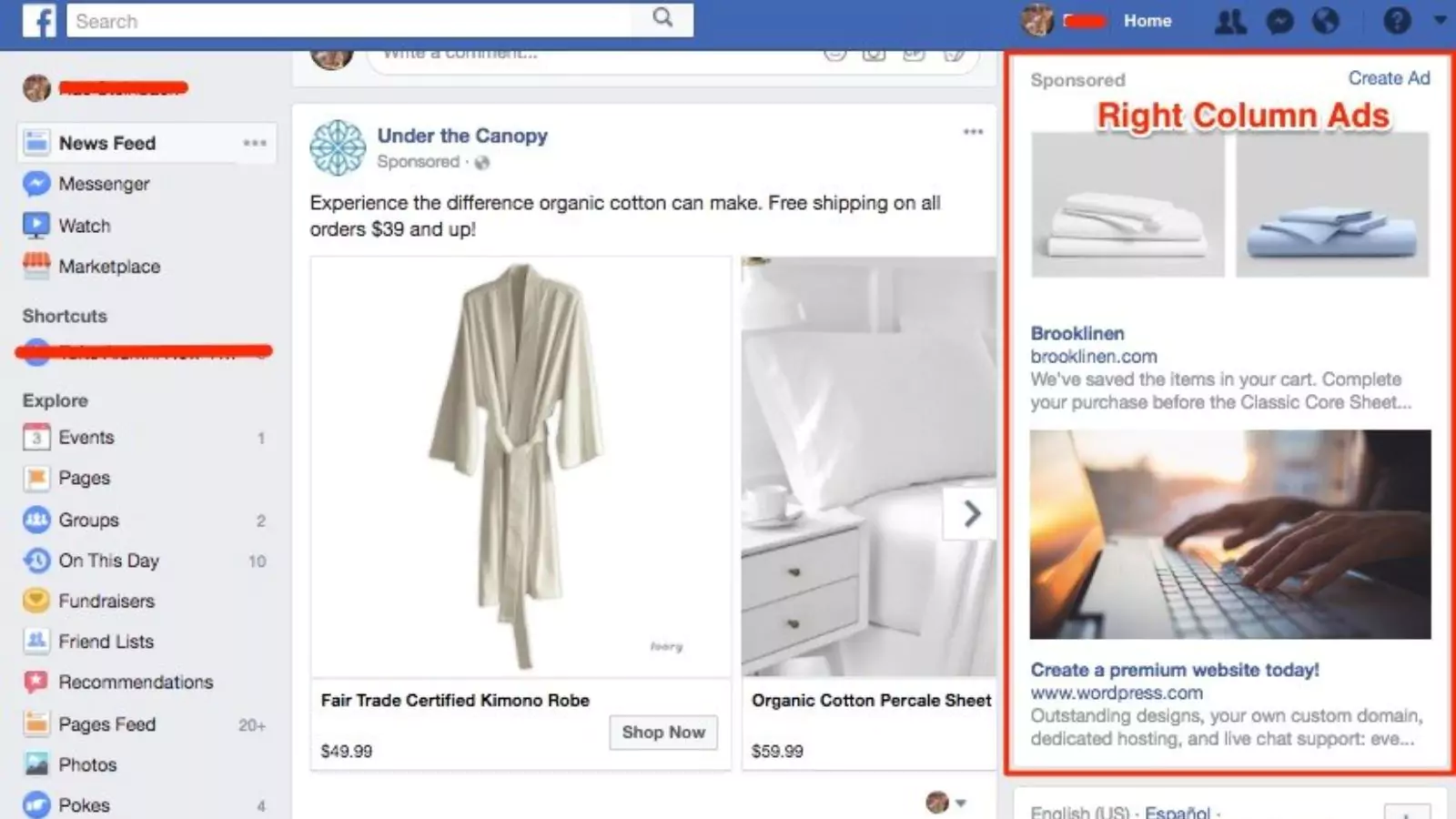Click the Pokes sidebar icon
The height and width of the screenshot is (819, 1456).
point(36,805)
